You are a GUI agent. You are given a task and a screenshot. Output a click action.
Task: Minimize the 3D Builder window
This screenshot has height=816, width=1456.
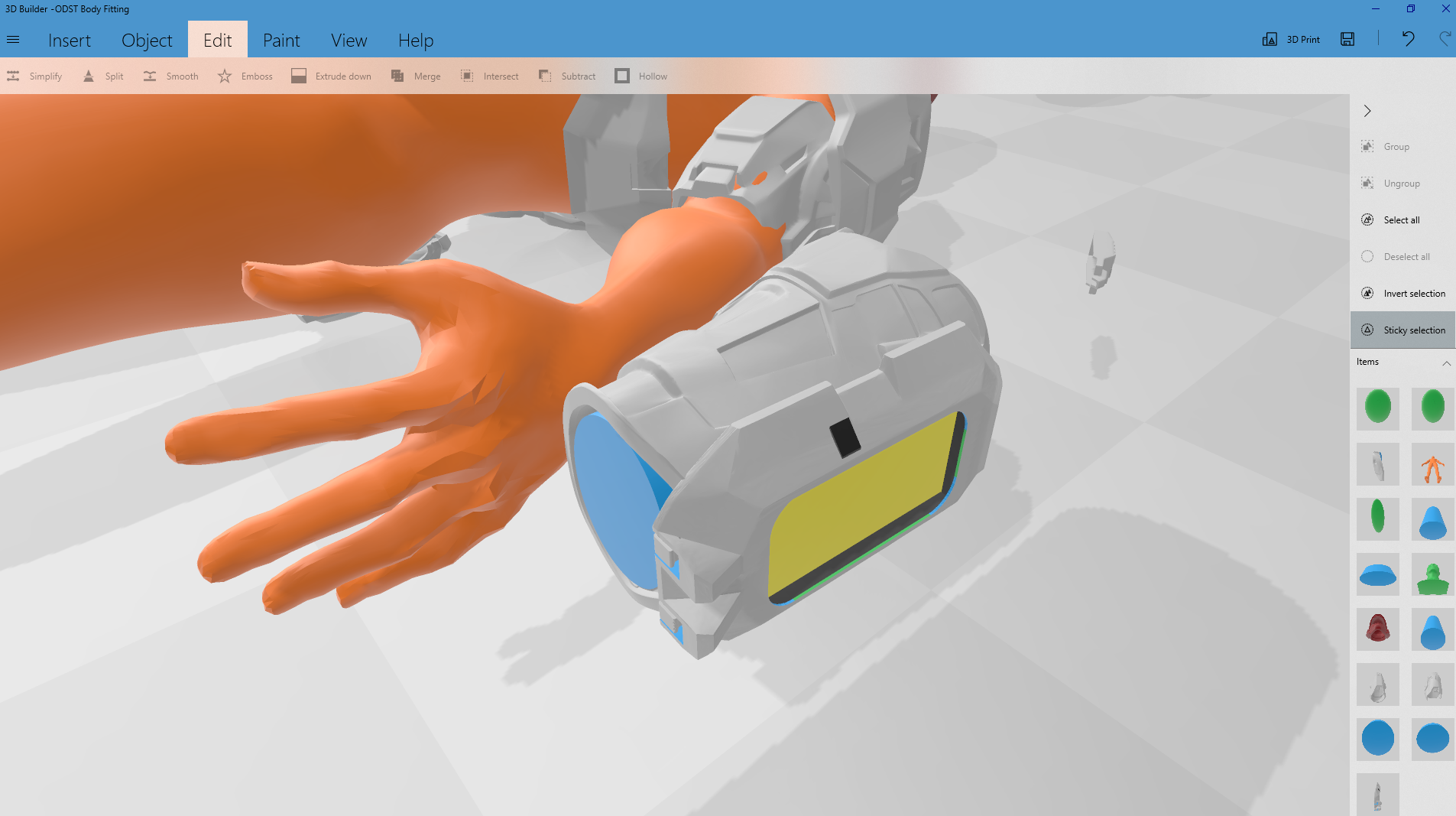click(1376, 8)
